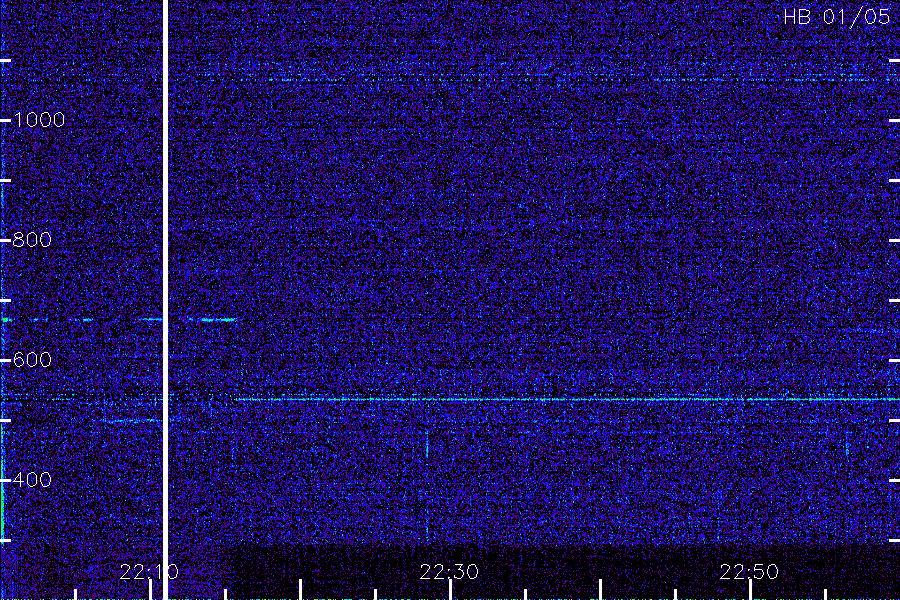Click the 22:30 time axis label

coord(449,572)
